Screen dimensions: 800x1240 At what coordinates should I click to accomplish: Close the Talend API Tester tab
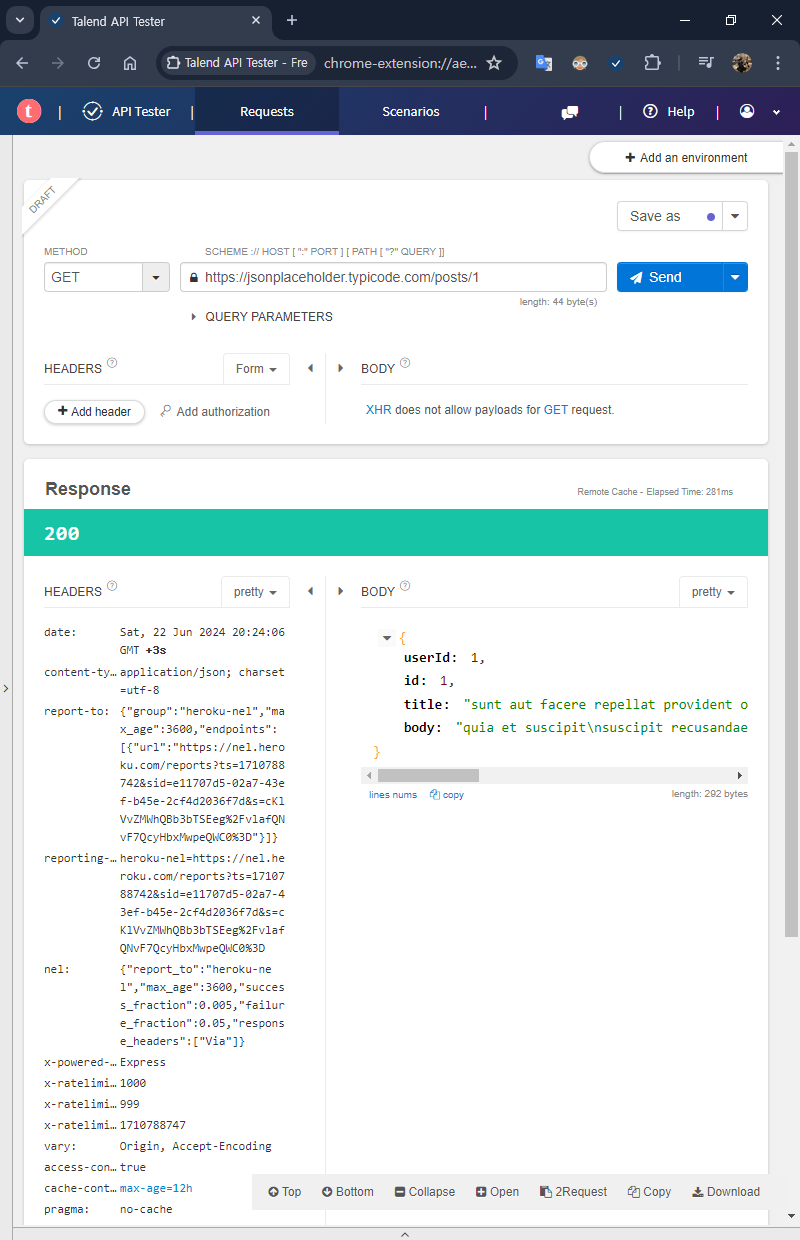point(256,20)
